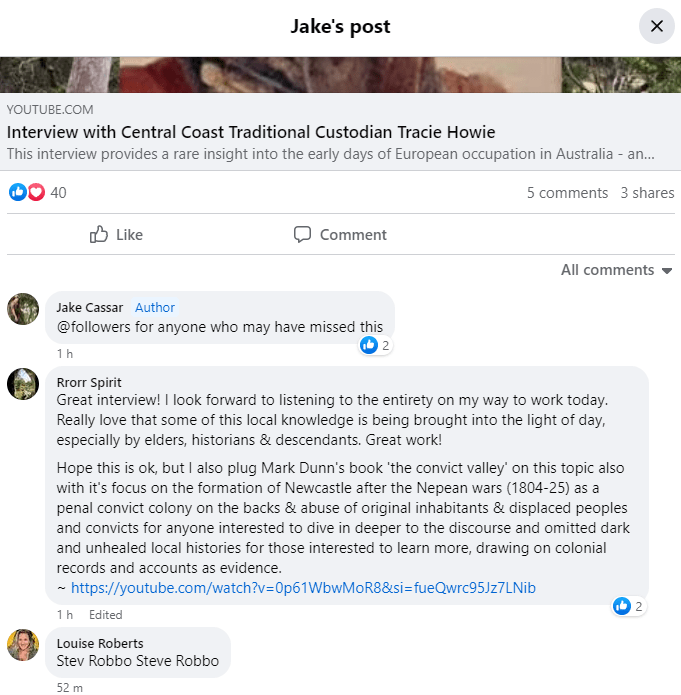View likes on Rrorr Spirit's comment
The height and width of the screenshot is (695, 681).
coord(629,605)
